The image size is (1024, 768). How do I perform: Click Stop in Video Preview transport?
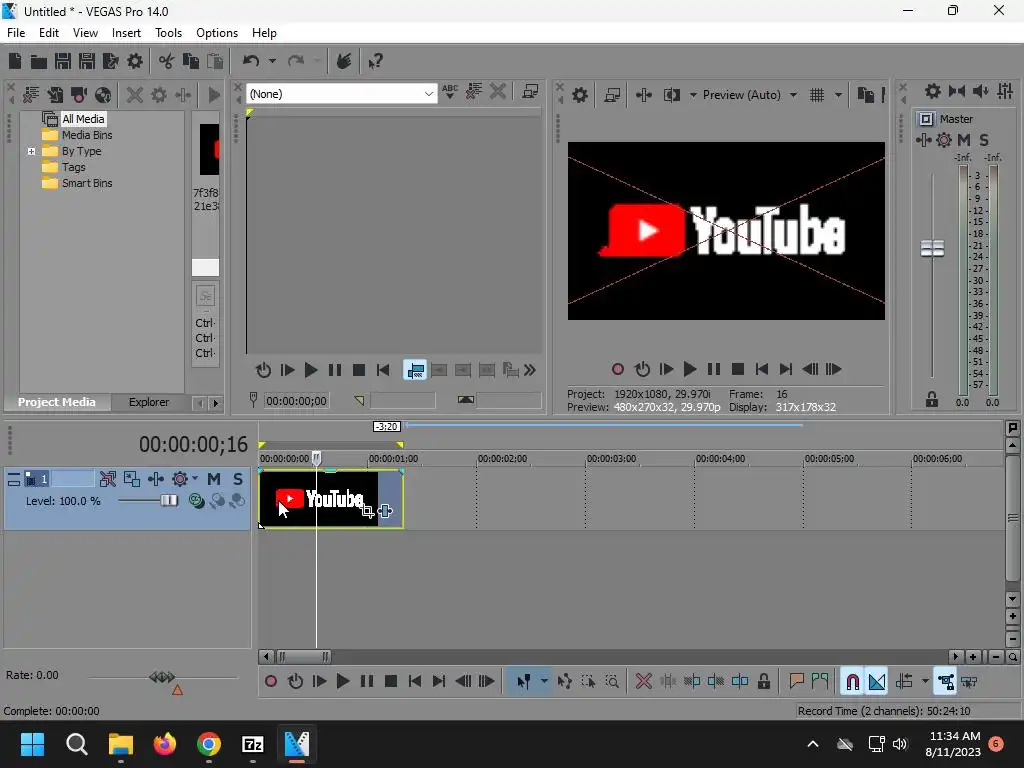(x=738, y=370)
